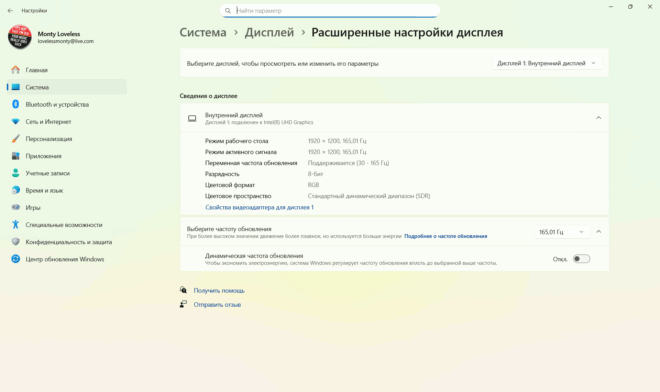Open Подробнее о частоте обновления link
Viewport: 660px width, 392px height.
click(445, 236)
